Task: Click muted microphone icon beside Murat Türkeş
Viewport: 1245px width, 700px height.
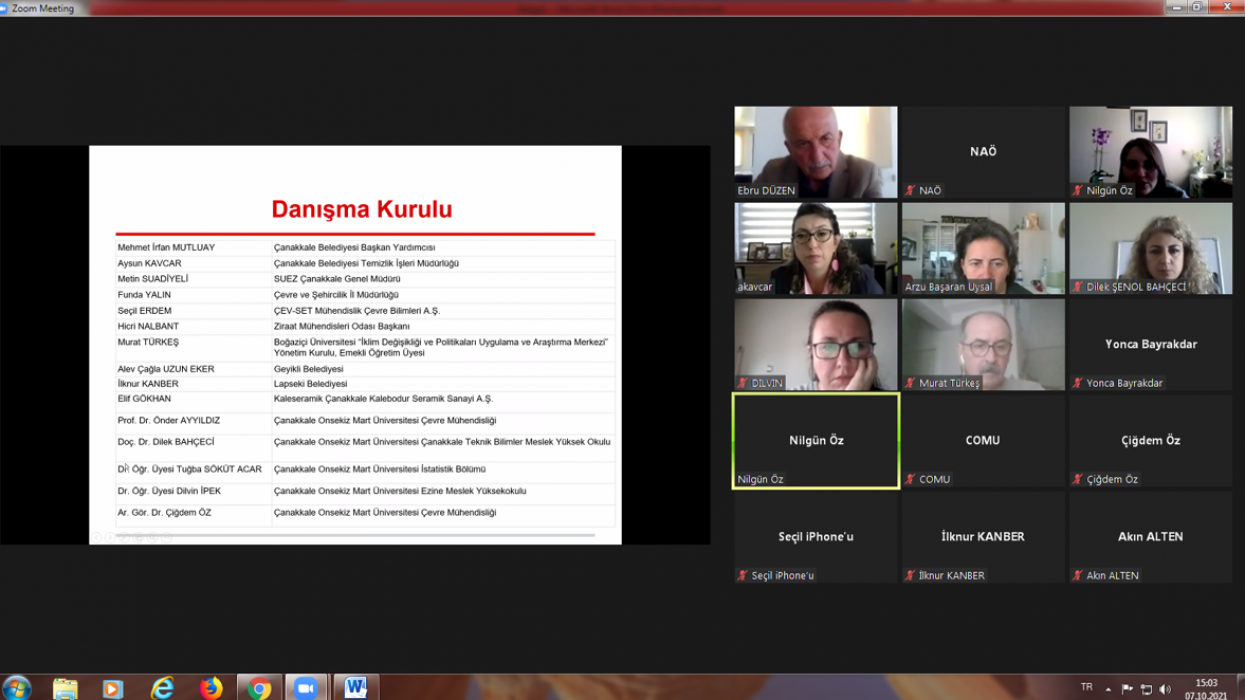Action: 910,383
